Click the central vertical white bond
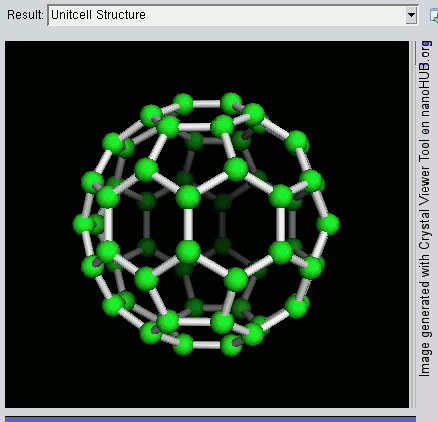The image size is (438, 422). (188, 224)
